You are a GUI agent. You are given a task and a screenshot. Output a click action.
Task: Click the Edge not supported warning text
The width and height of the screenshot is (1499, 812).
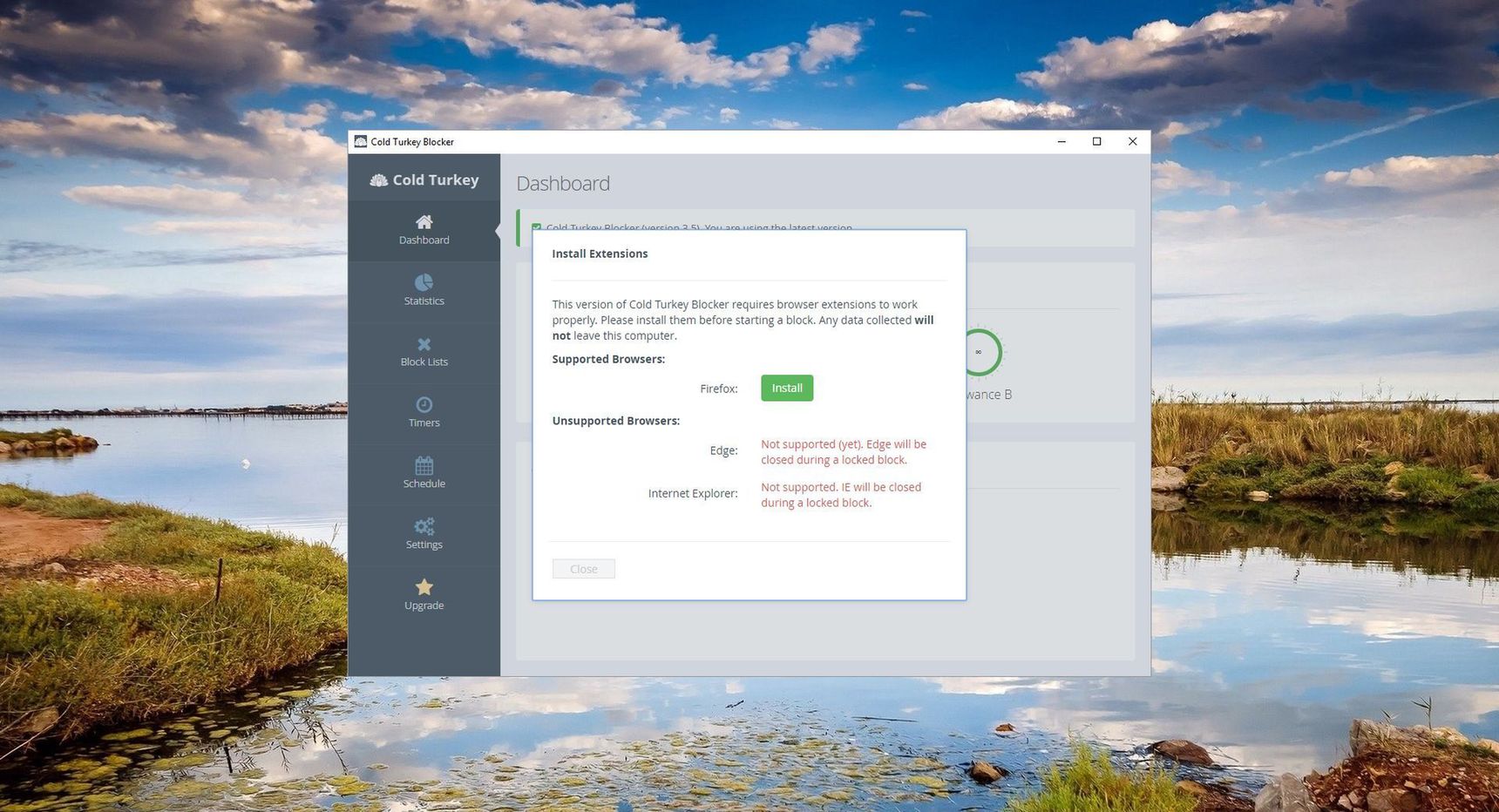click(x=844, y=452)
